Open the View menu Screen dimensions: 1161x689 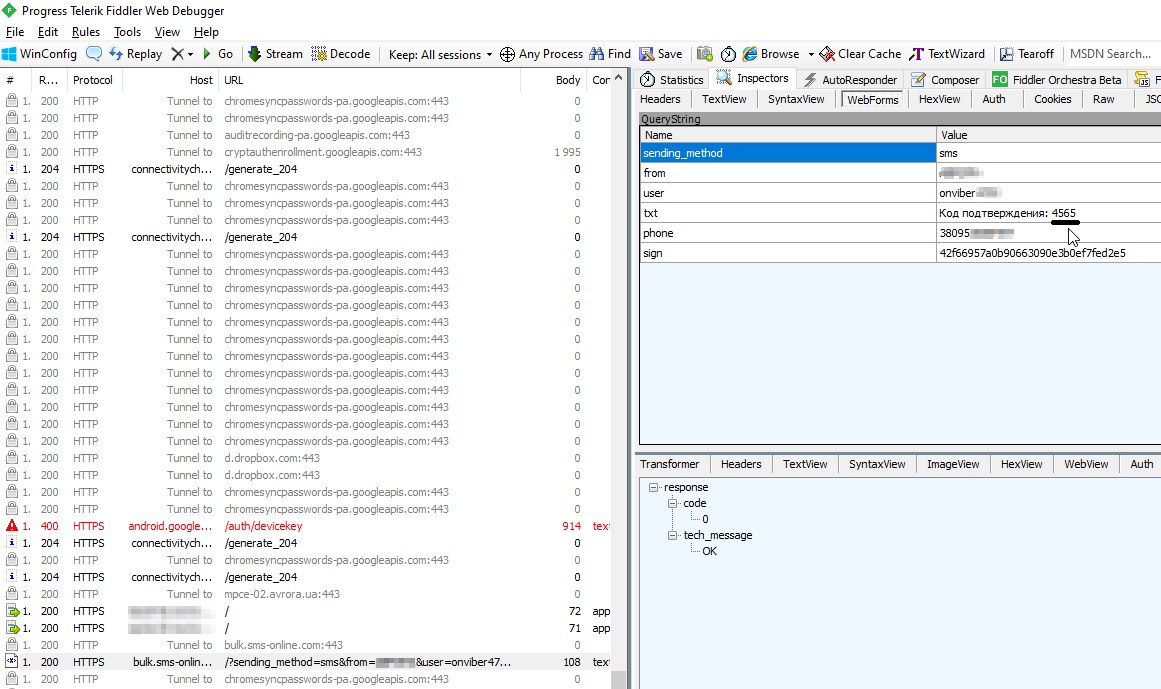tap(167, 32)
